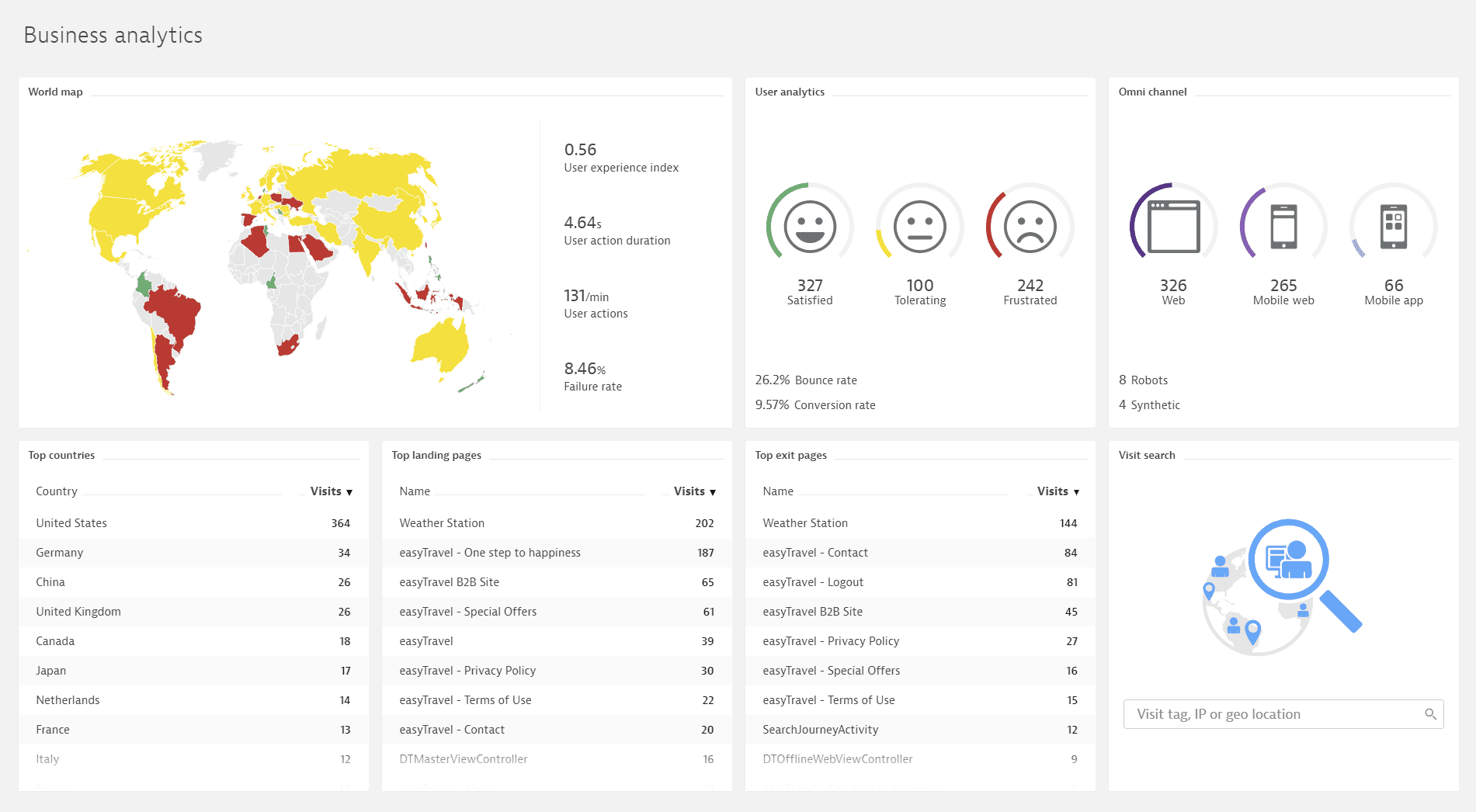Select the Italy row
The image size is (1476, 812).
(193, 759)
